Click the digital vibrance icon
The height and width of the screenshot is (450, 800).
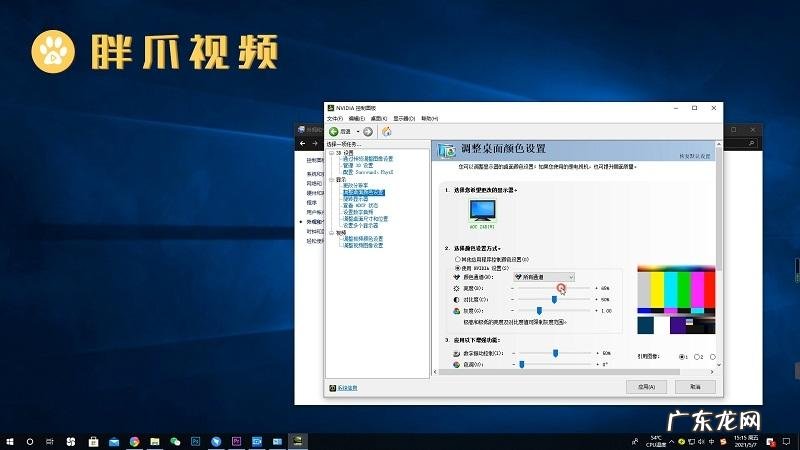click(x=457, y=353)
